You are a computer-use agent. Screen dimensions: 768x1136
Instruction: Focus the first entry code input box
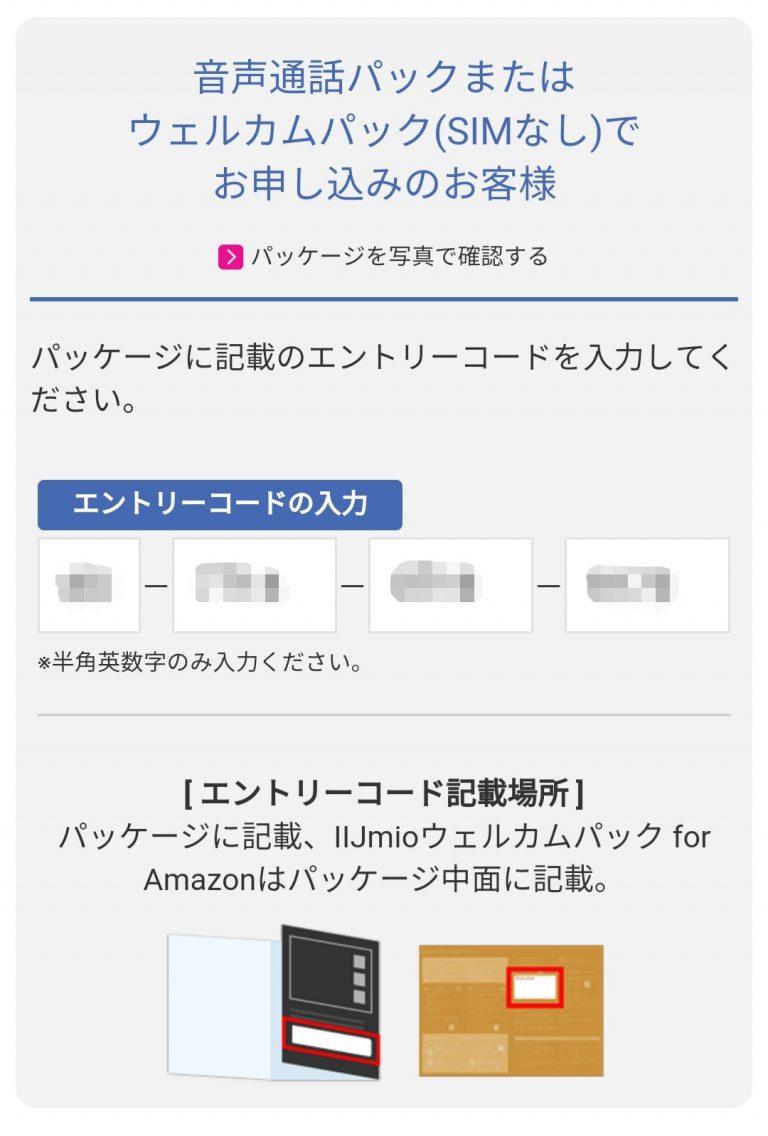click(89, 585)
